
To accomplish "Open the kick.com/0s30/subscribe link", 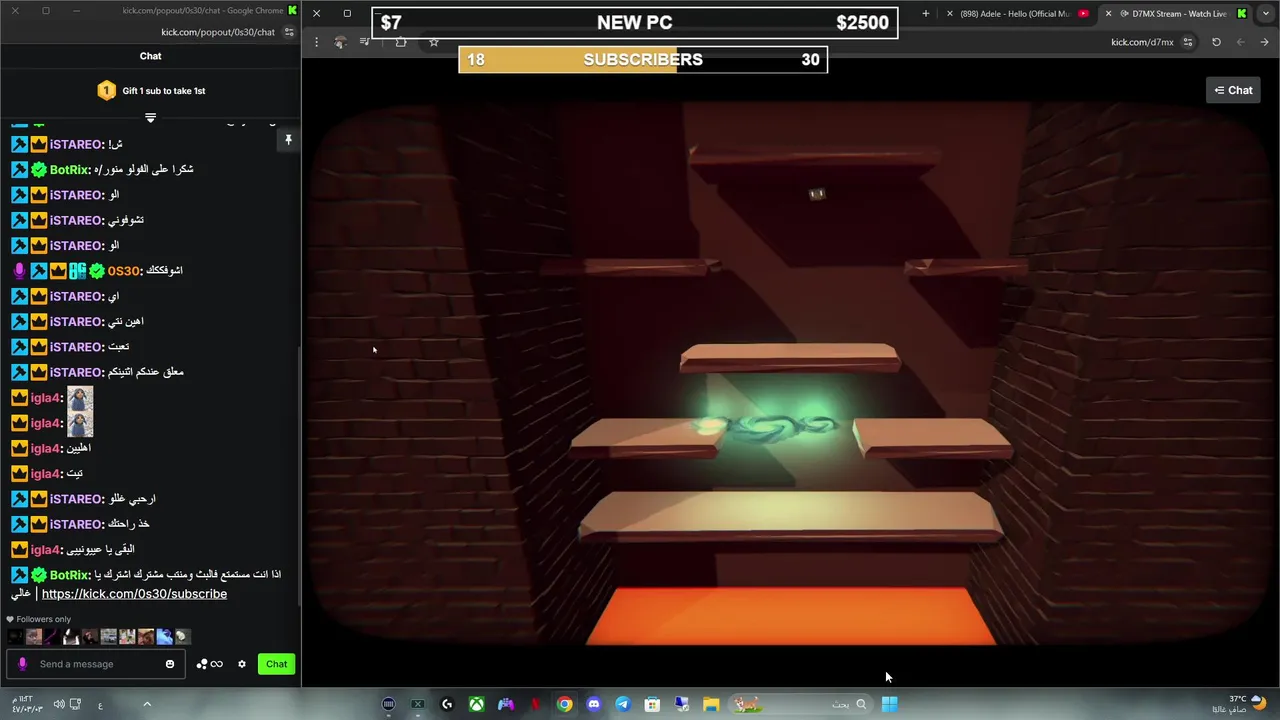I will [x=134, y=594].
